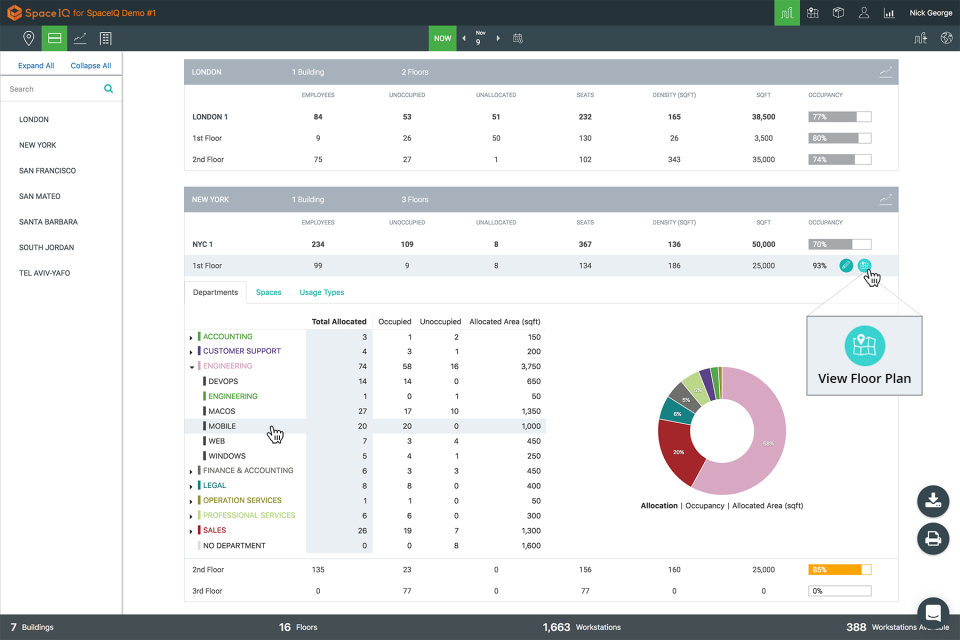960x640 pixels.
Task: Open the calendar date picker icon
Action: (518, 37)
